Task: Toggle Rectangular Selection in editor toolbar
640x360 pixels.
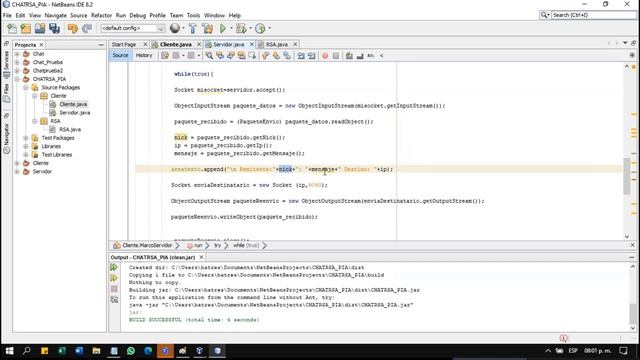Action: coord(252,56)
